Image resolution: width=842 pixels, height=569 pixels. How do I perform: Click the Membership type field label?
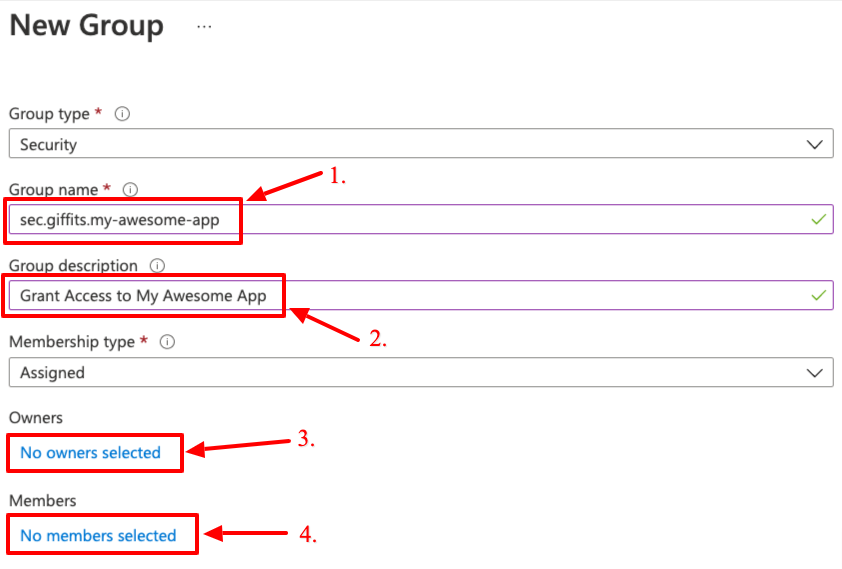(72, 342)
